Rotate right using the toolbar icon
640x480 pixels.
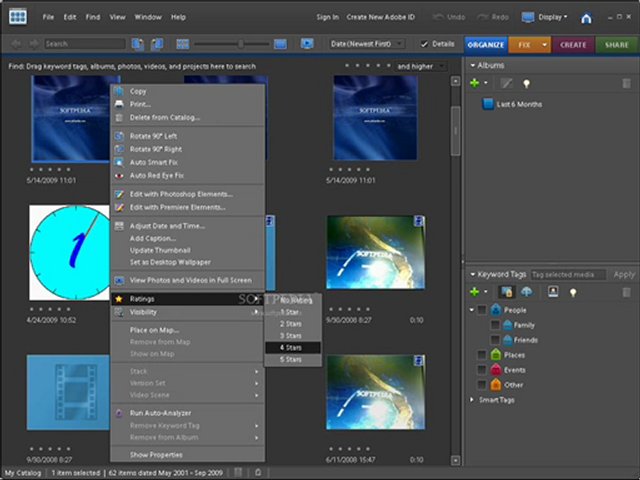(157, 44)
